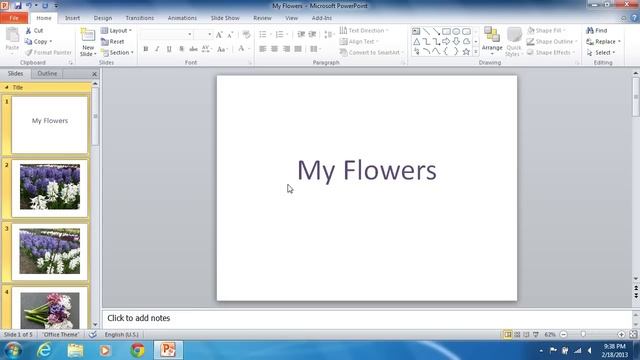
Task: Open the Replace dropdown
Action: (603, 42)
